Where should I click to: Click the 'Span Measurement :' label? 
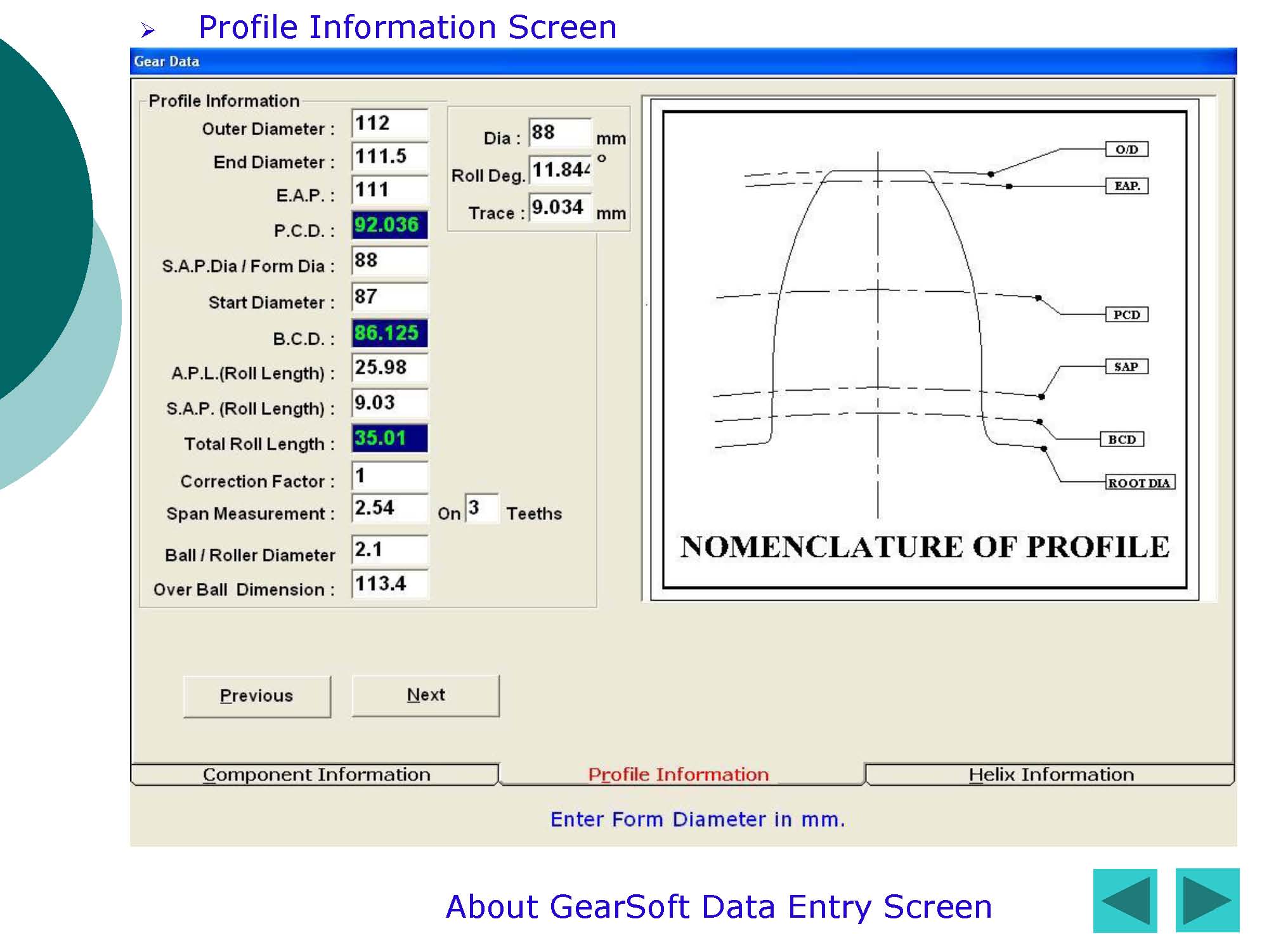pyautogui.click(x=251, y=514)
